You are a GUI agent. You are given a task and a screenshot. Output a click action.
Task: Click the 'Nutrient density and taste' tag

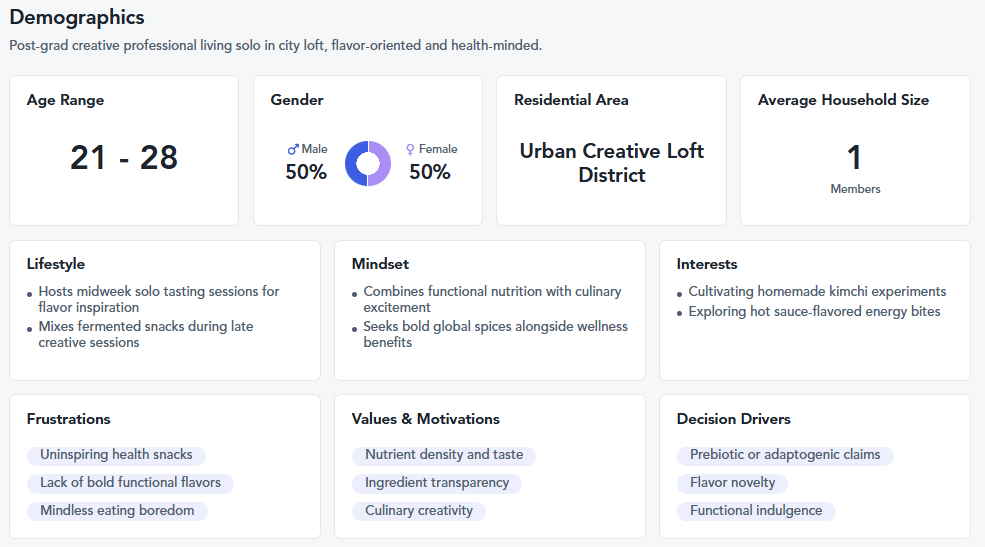point(444,455)
